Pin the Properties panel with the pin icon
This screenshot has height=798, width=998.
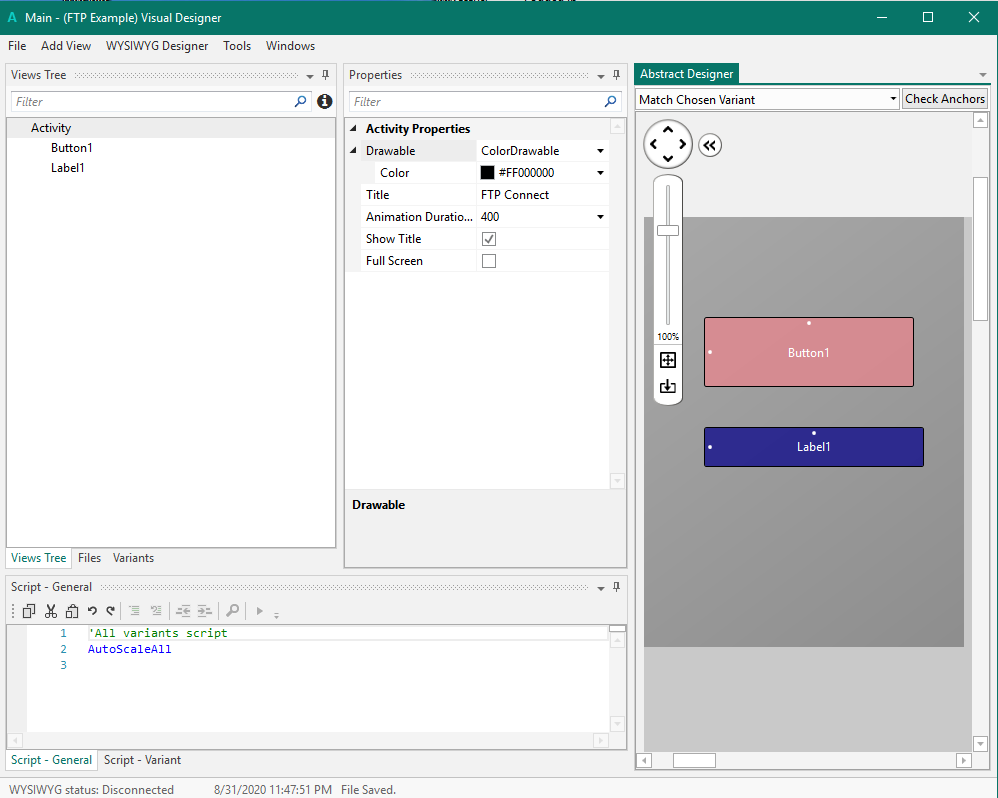pos(616,74)
